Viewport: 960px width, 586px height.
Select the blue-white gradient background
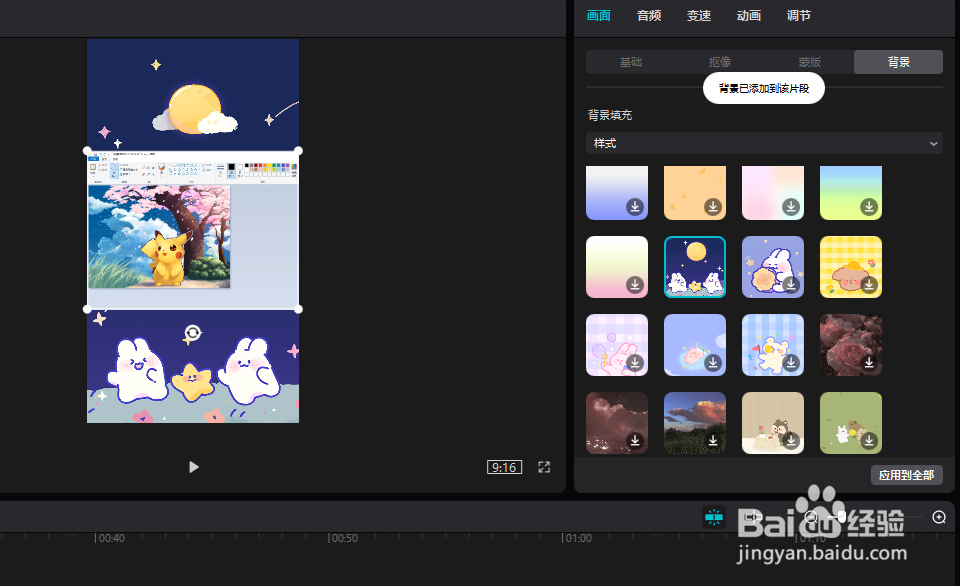pyautogui.click(x=617, y=192)
